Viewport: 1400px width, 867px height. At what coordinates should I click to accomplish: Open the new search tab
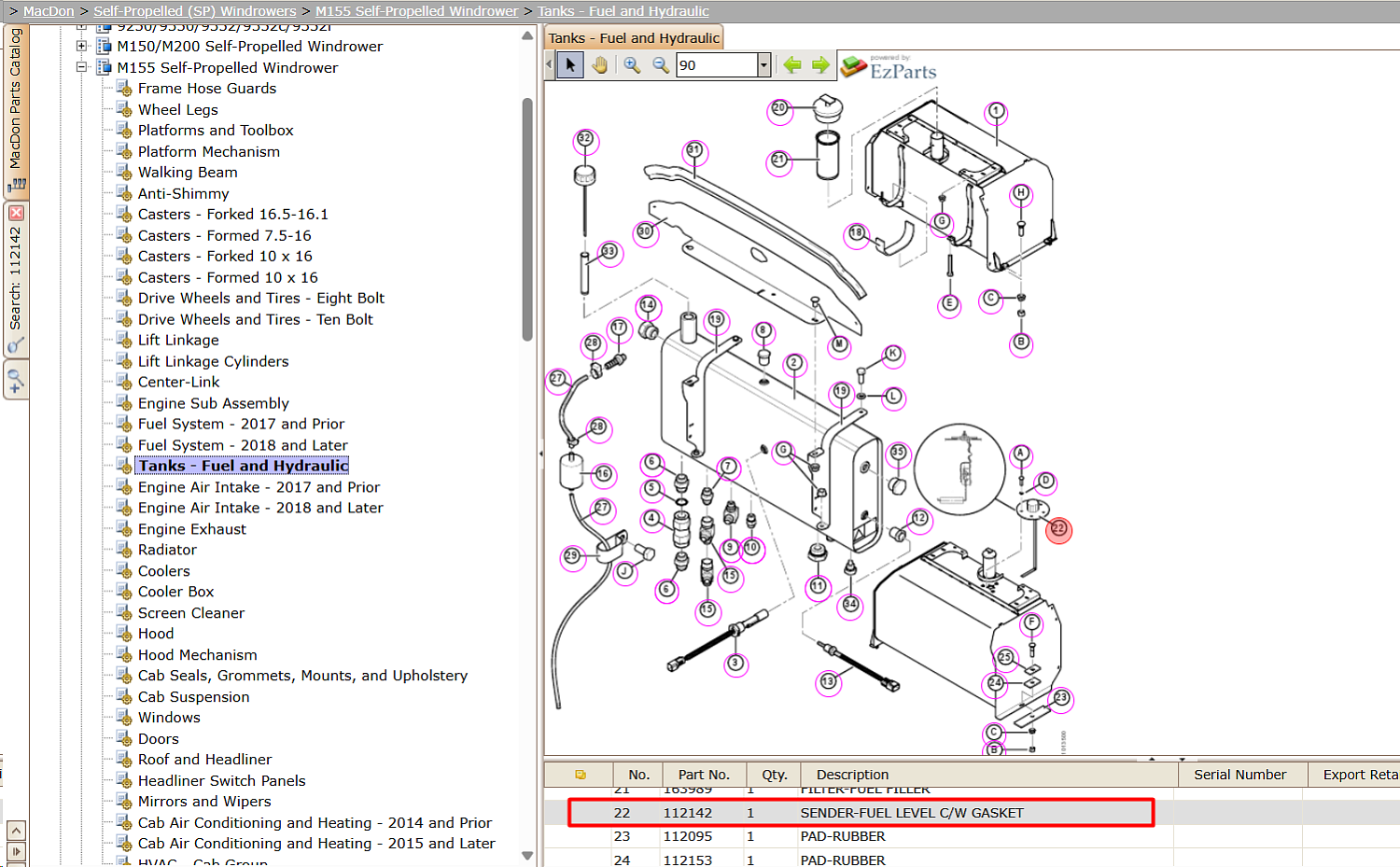[16, 381]
